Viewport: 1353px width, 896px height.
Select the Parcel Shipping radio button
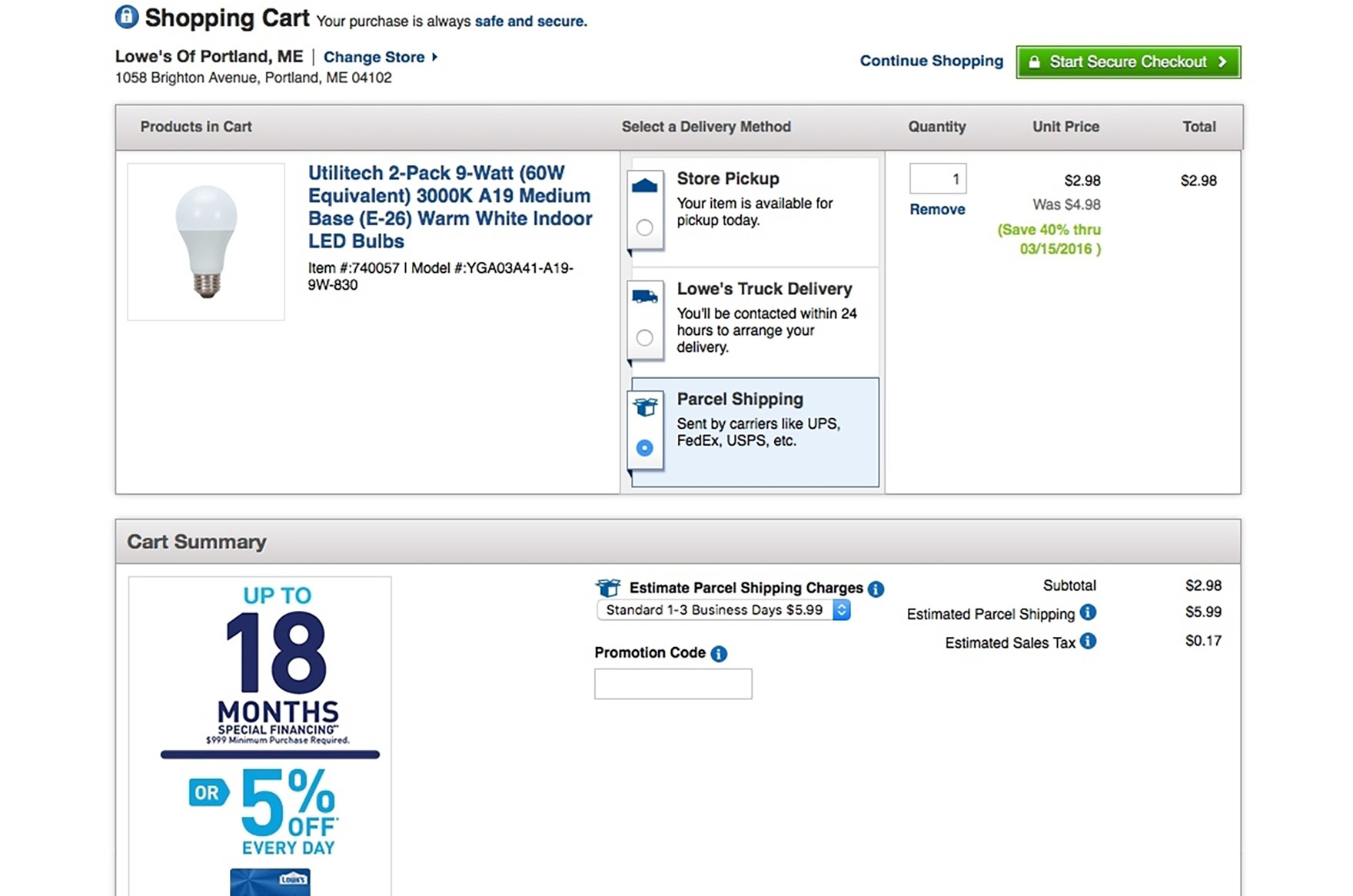click(x=644, y=448)
